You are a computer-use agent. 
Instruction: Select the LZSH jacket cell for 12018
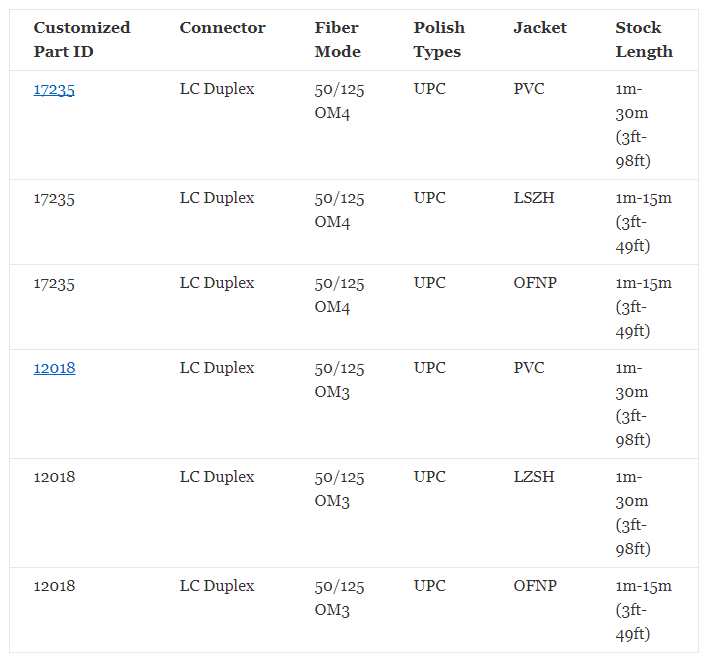534,477
